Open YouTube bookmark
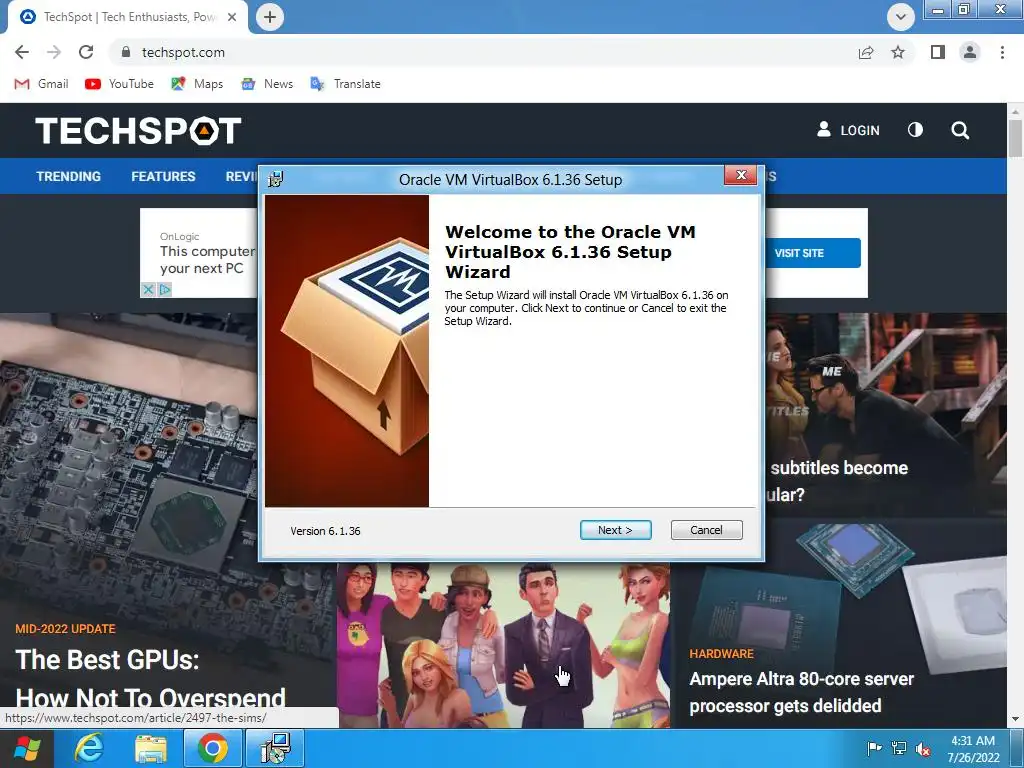The height and width of the screenshot is (768, 1024). tap(120, 84)
